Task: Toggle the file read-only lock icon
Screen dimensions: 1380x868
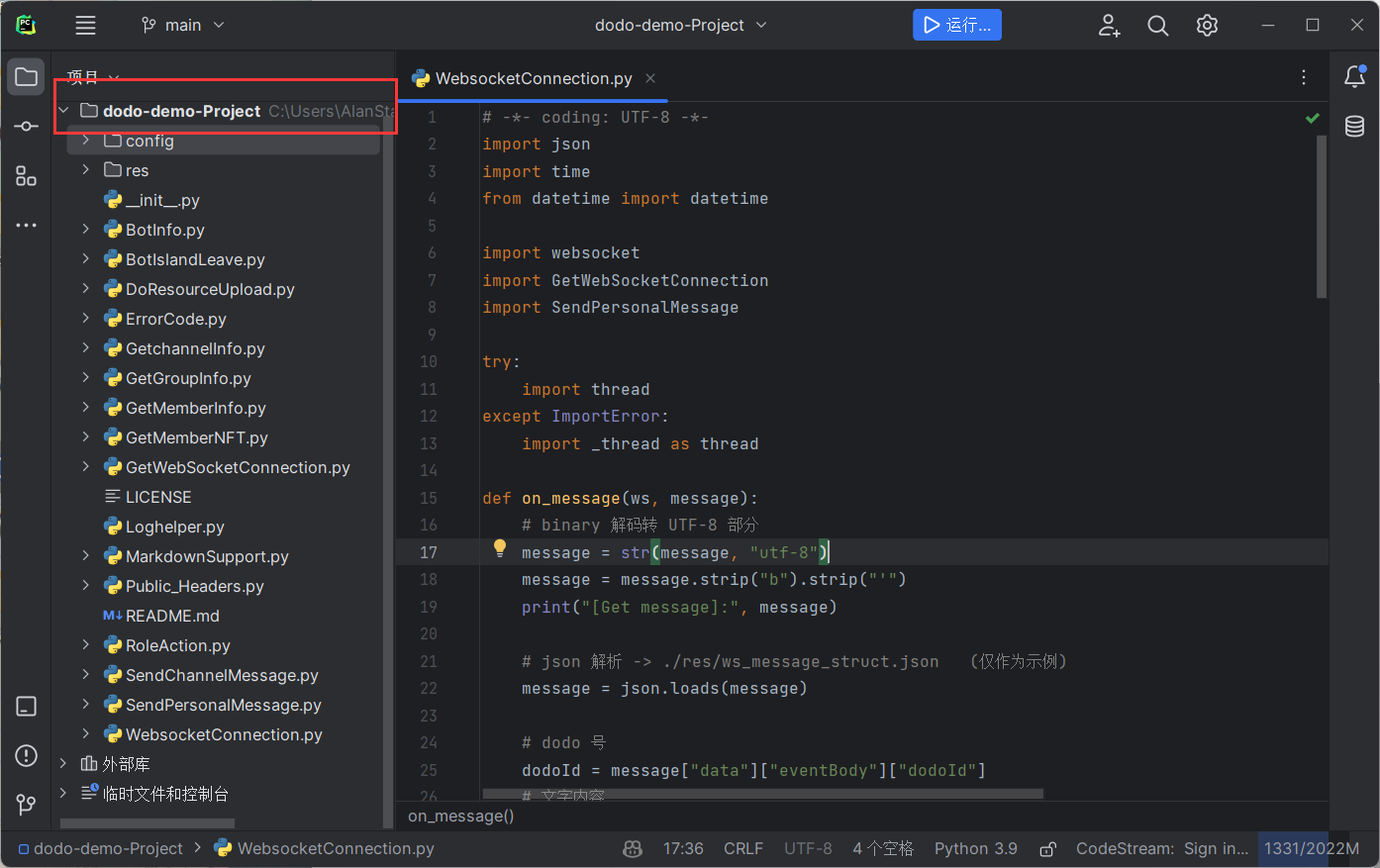Action: pos(1046,849)
